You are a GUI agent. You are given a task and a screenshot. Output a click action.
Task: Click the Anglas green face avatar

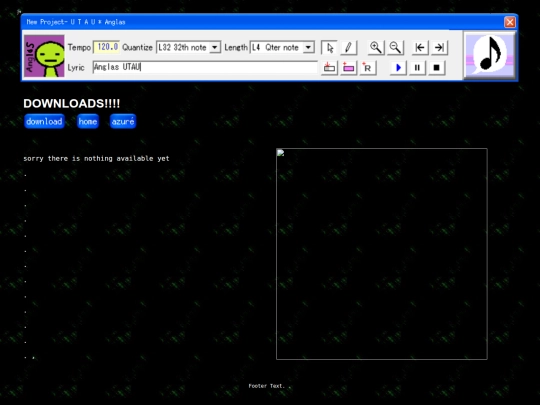pyautogui.click(x=44, y=56)
